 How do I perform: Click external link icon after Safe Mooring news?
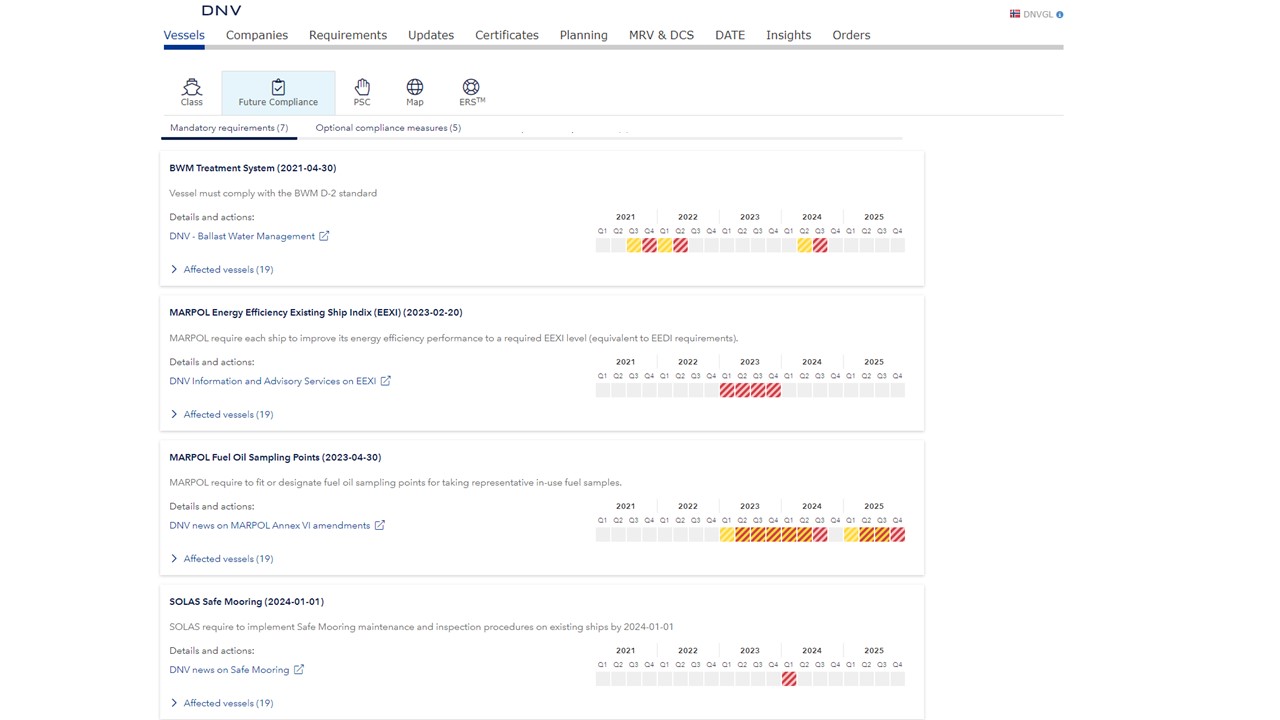[299, 670]
